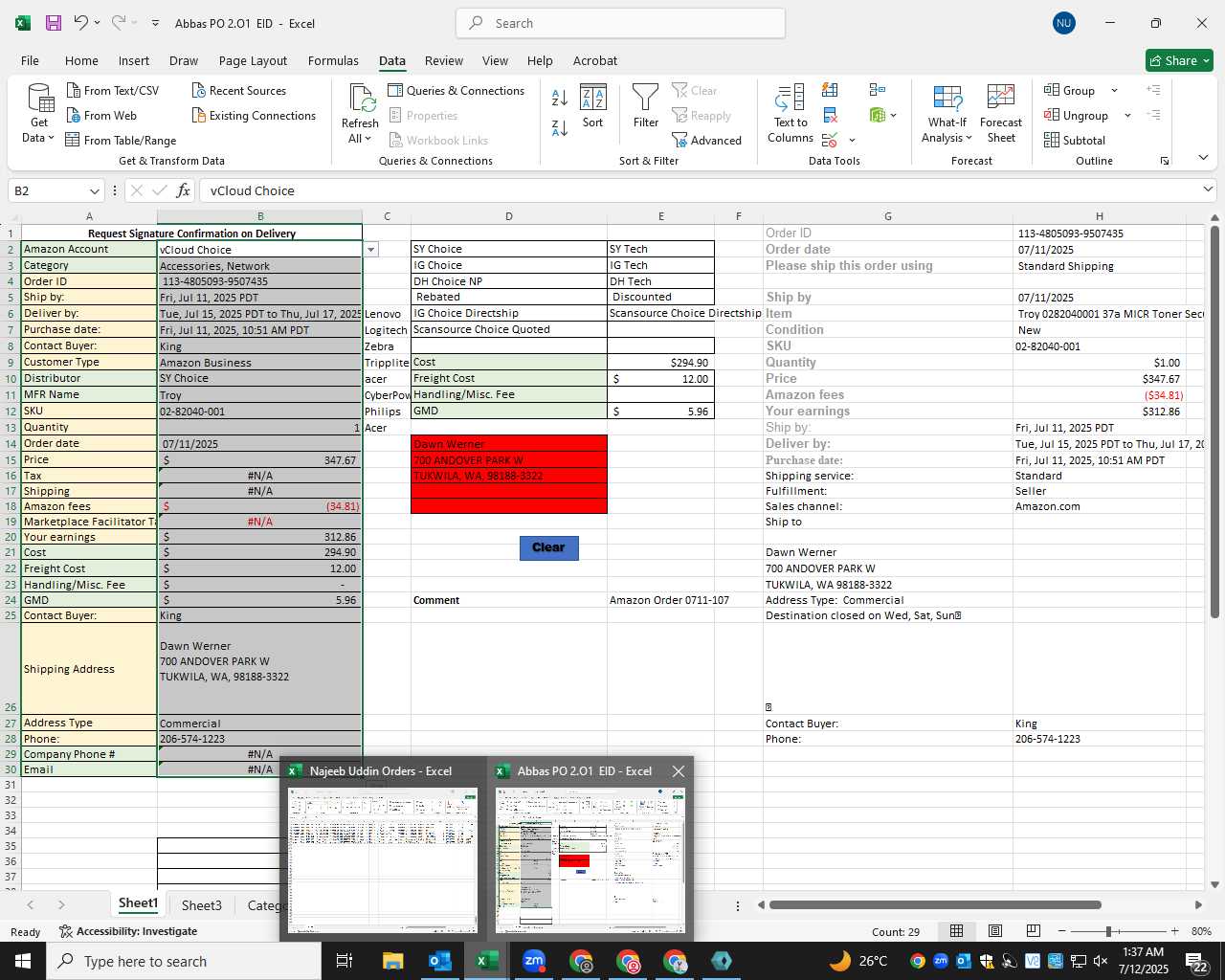Choose From Web import

coord(101,115)
